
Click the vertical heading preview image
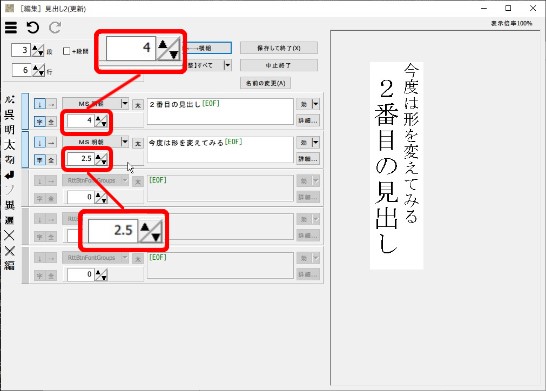(x=397, y=165)
